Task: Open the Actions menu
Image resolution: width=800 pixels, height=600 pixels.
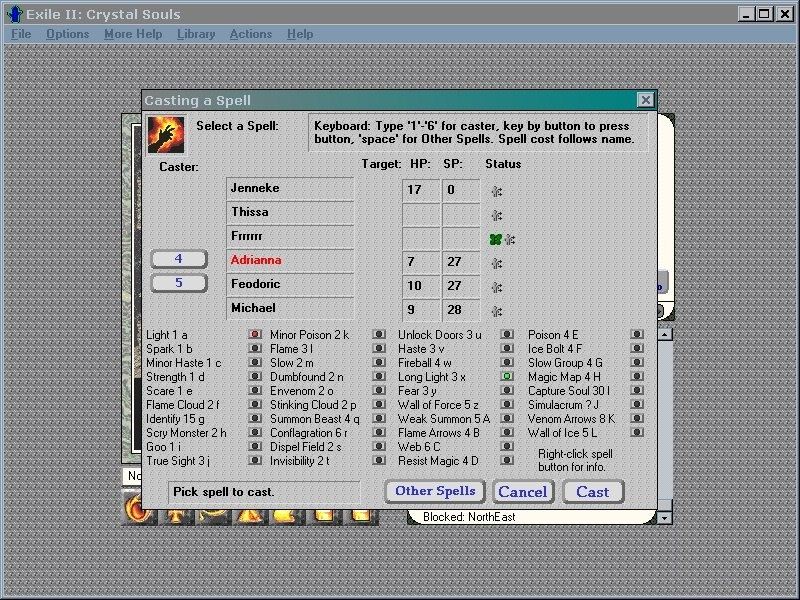Action: (250, 34)
